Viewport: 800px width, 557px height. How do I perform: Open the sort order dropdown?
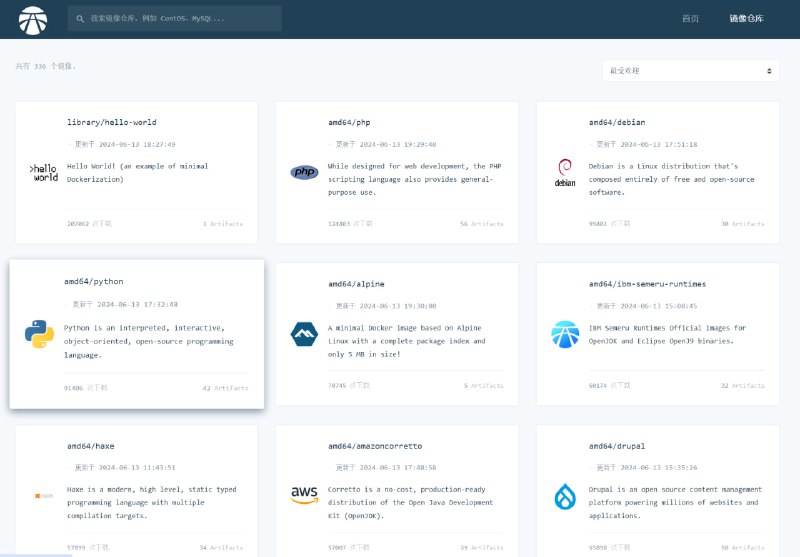691,70
